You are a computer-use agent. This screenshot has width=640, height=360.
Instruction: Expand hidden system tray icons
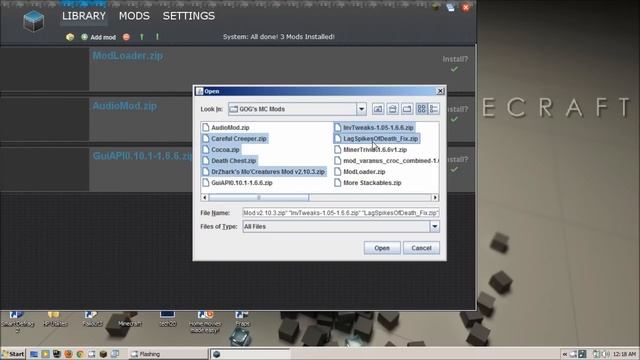click(x=564, y=354)
